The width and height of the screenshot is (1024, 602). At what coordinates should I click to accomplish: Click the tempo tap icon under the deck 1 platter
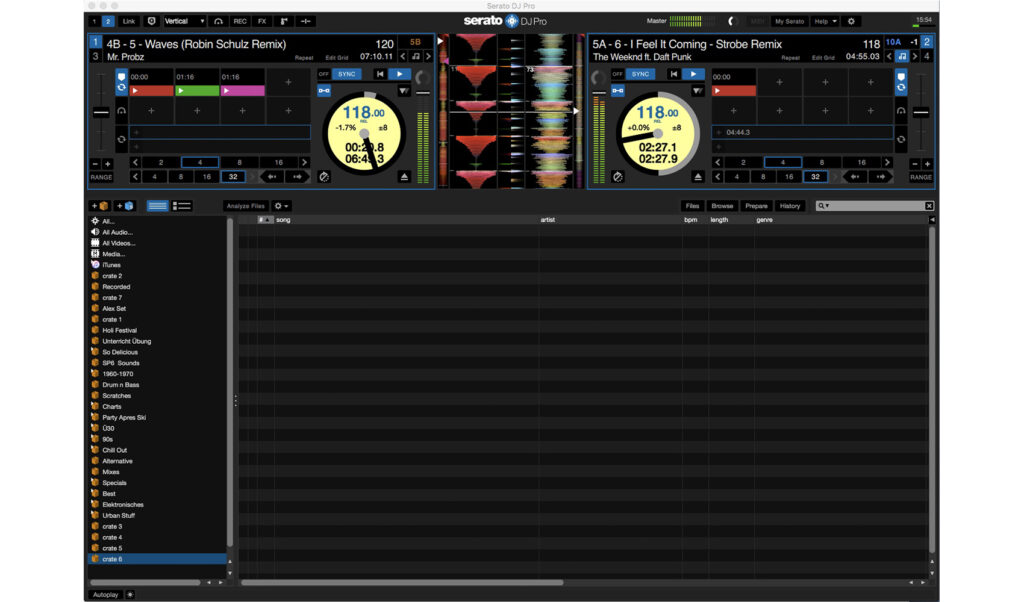pyautogui.click(x=324, y=177)
